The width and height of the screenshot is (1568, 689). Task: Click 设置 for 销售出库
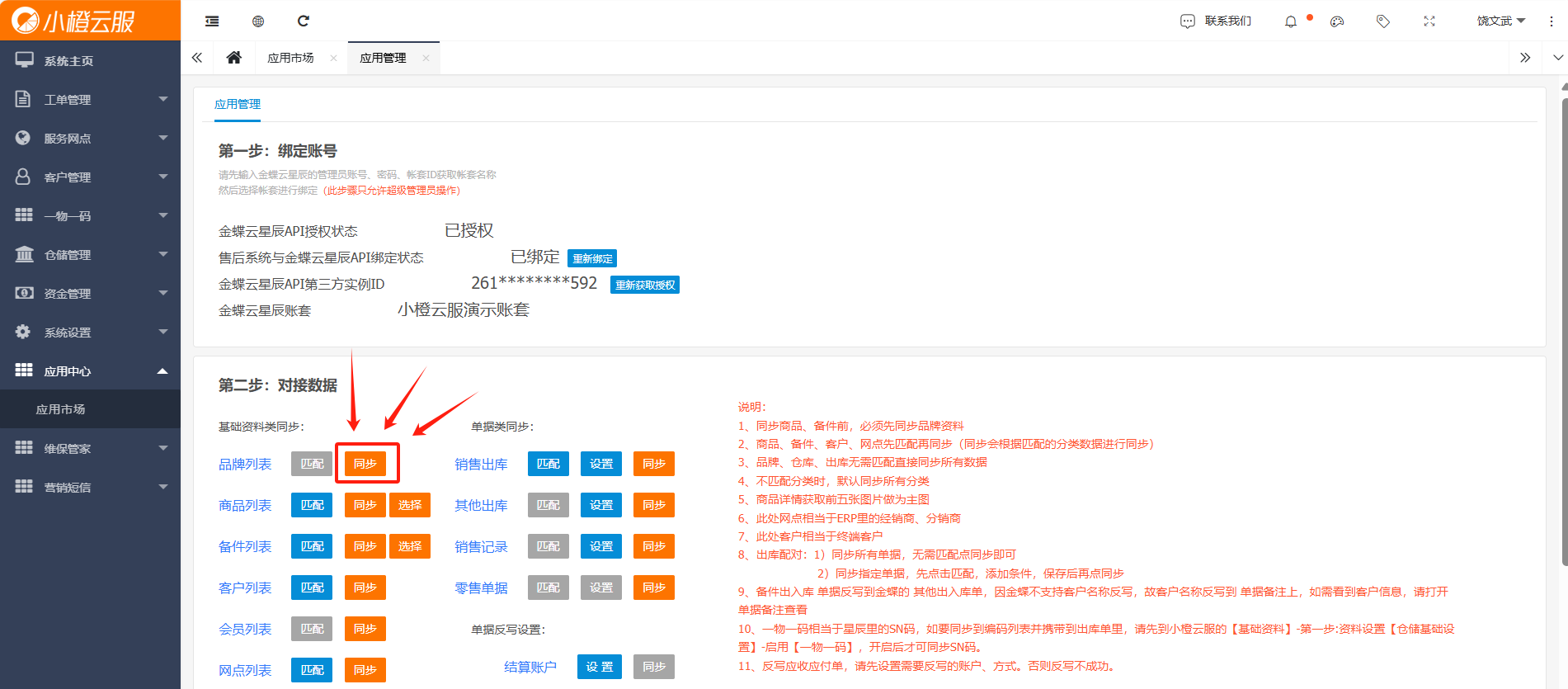601,464
